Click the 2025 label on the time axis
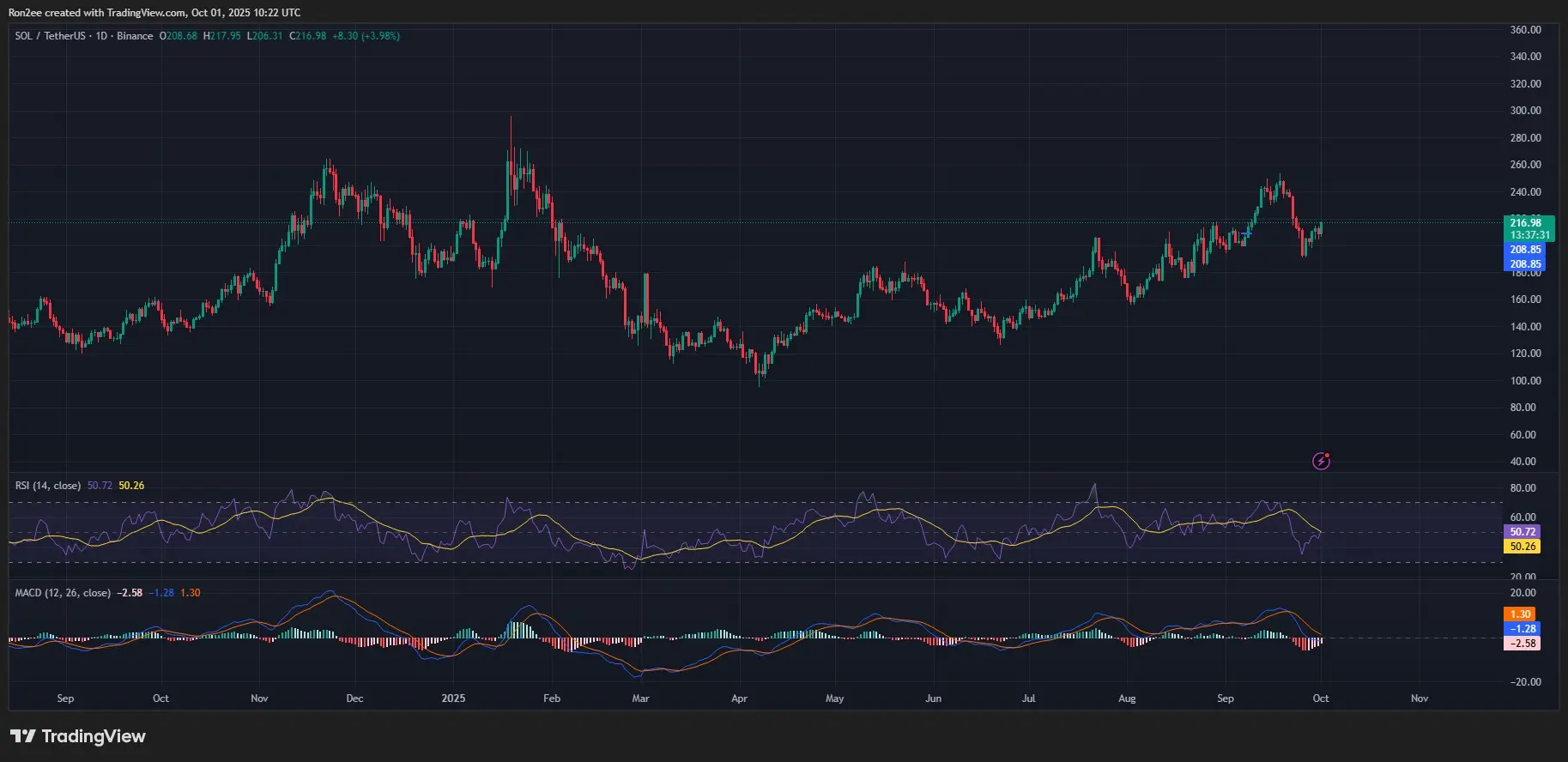The width and height of the screenshot is (1568, 762). point(453,698)
